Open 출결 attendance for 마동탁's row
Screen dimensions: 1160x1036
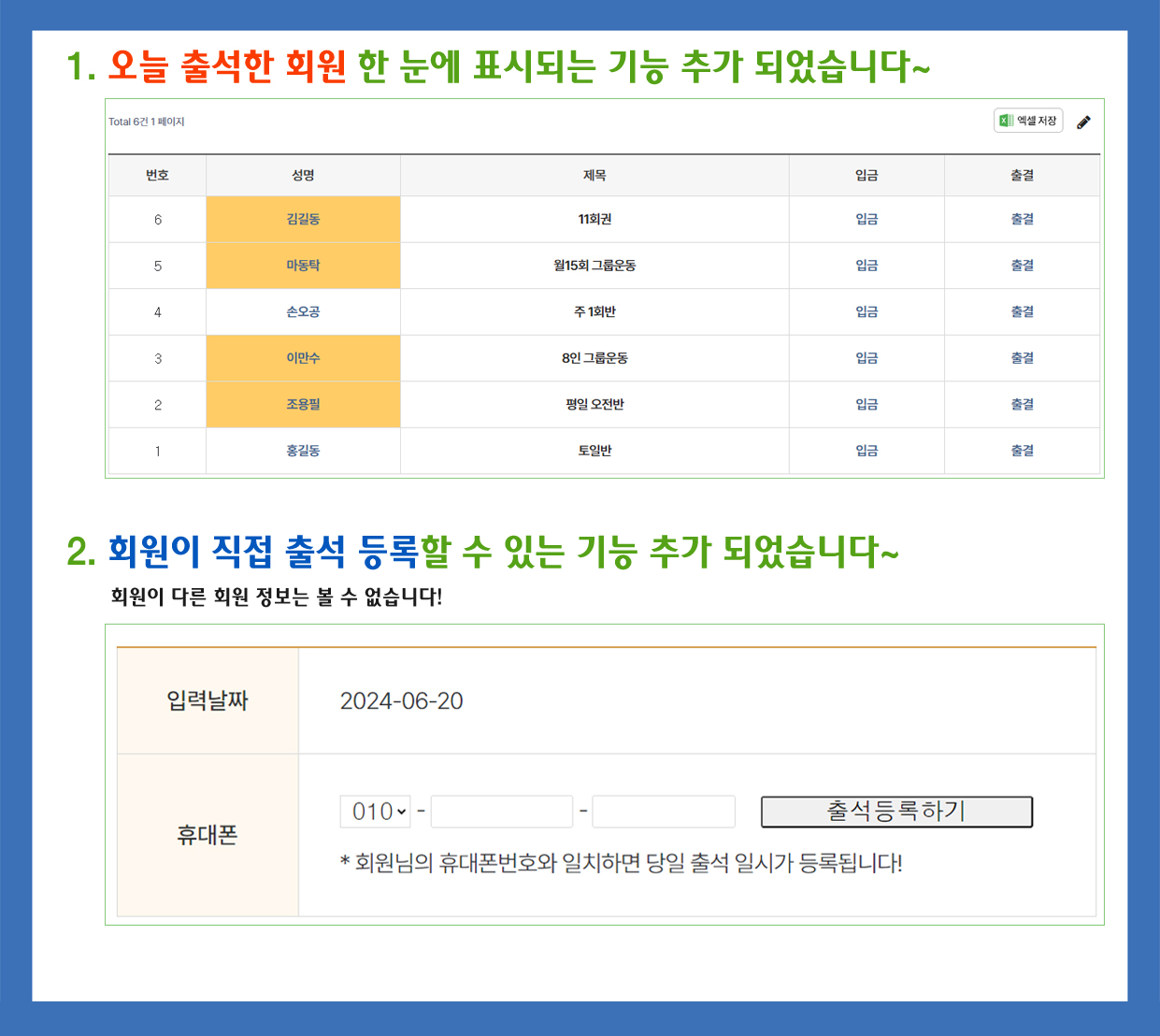(x=1022, y=266)
